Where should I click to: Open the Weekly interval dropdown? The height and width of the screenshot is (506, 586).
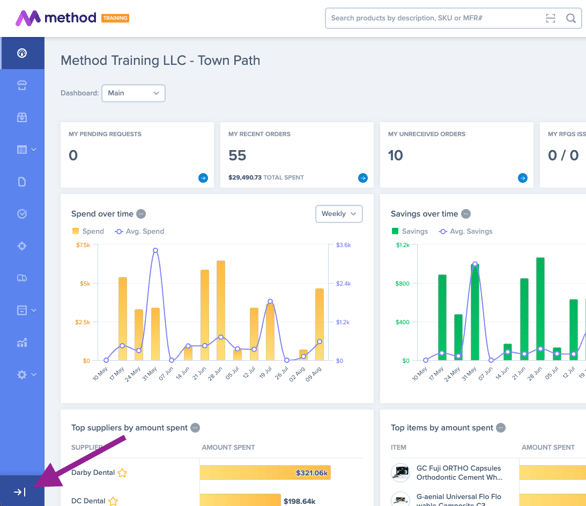pos(339,214)
